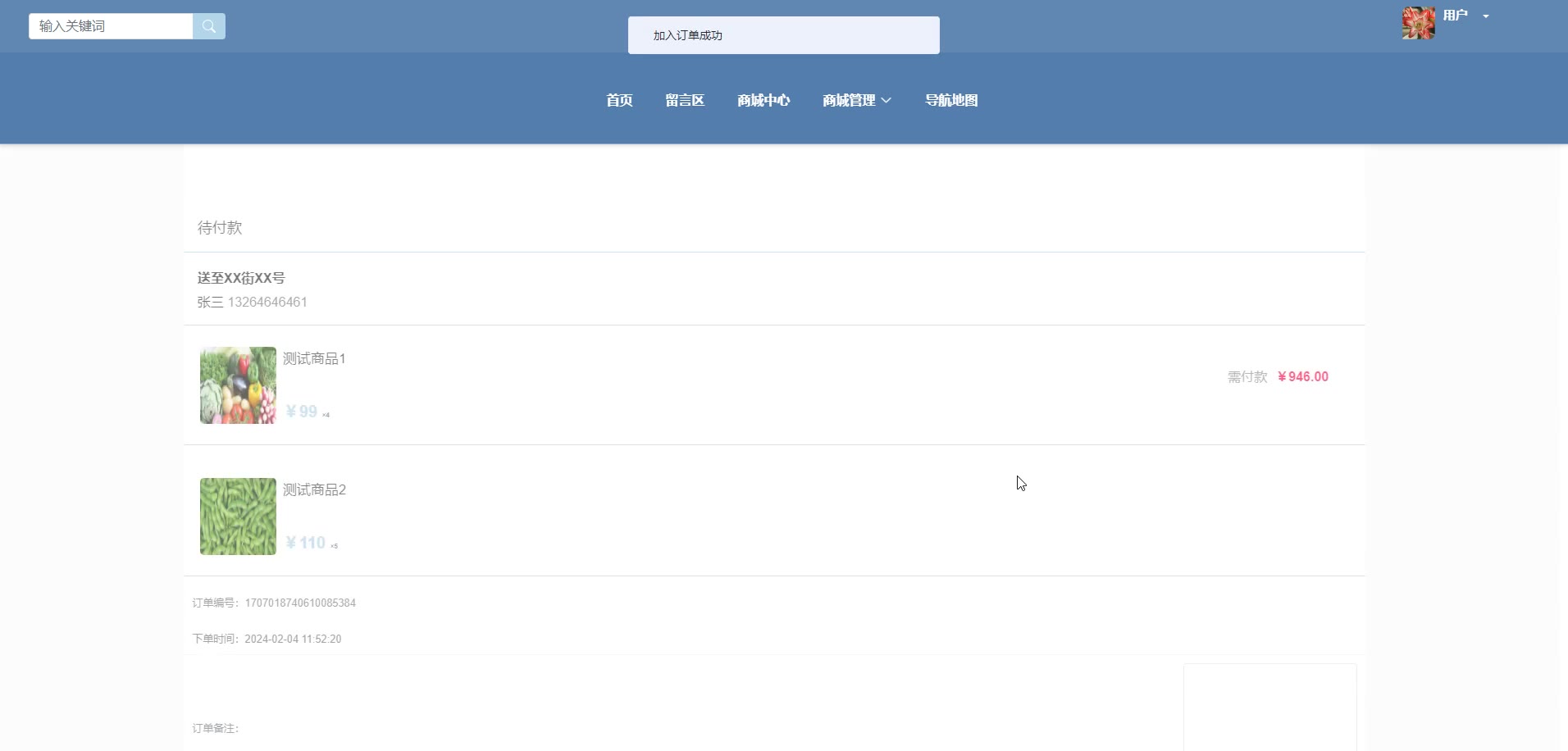
Task: Click the ¥946.00 amount due
Action: [x=1303, y=376]
